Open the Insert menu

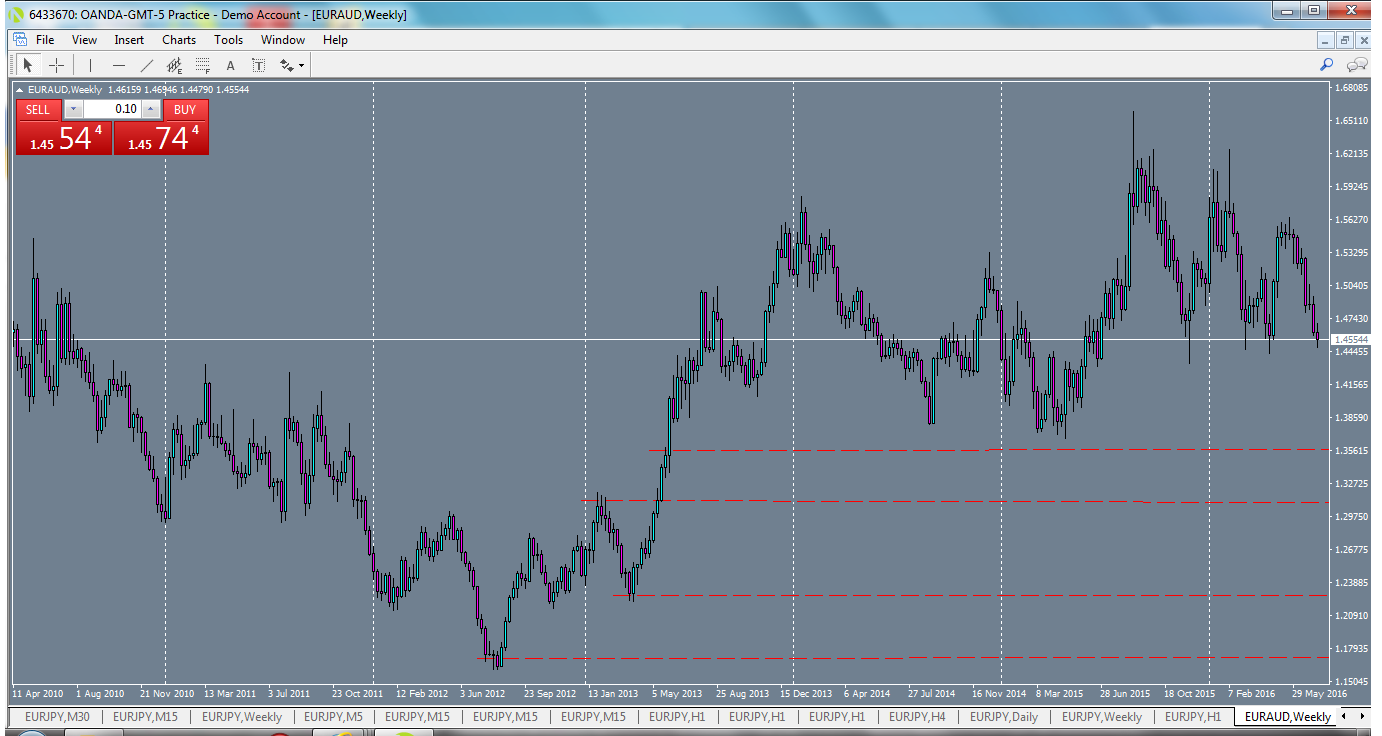coord(129,40)
